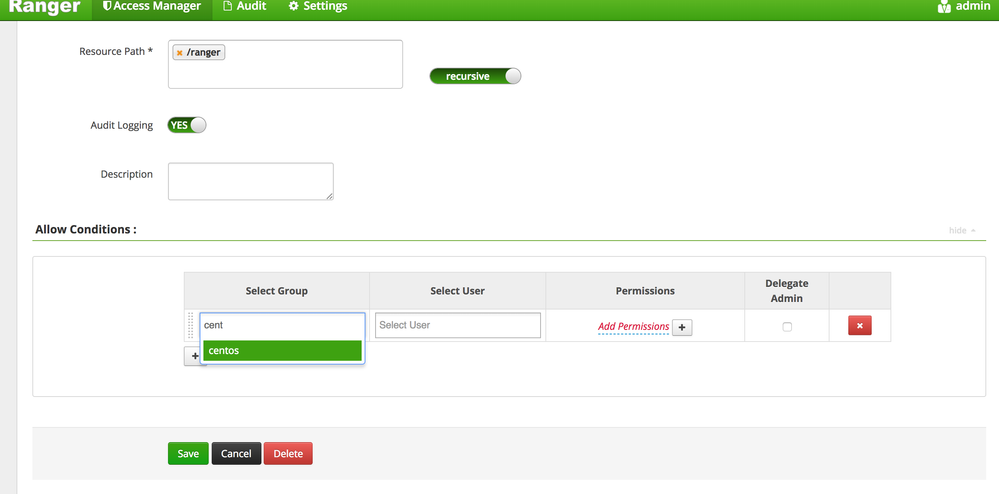Open the Access Manager menu

coord(151,6)
